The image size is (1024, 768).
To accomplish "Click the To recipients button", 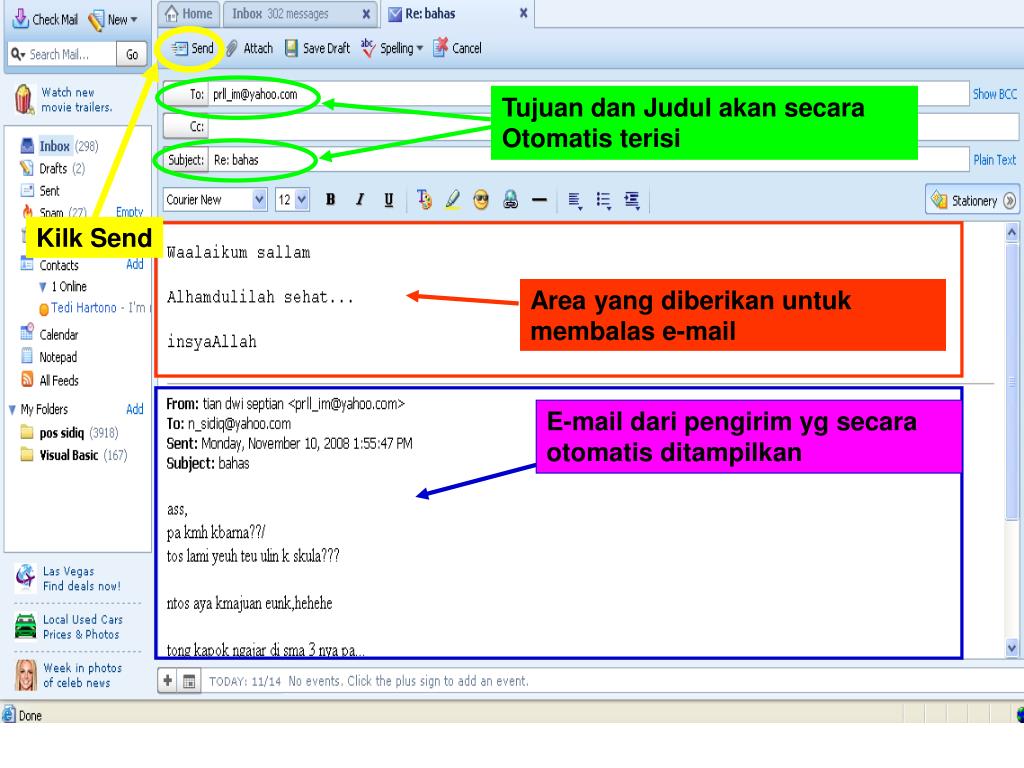I will tap(185, 95).
